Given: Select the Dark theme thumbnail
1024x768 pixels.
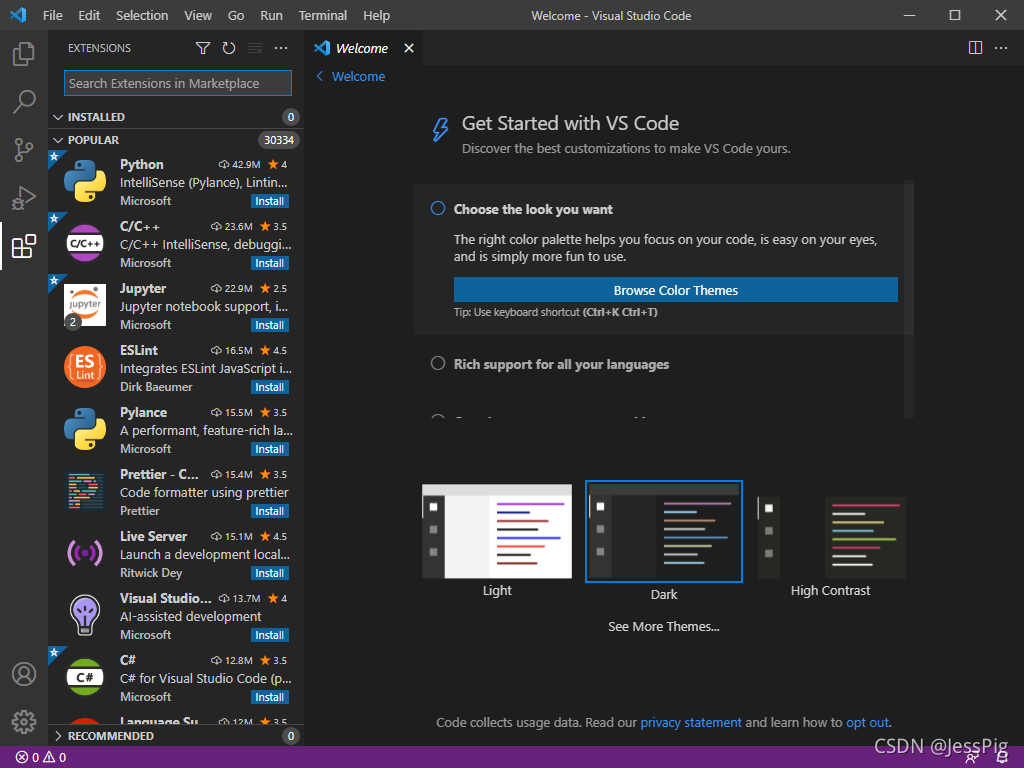Looking at the screenshot, I should (664, 532).
